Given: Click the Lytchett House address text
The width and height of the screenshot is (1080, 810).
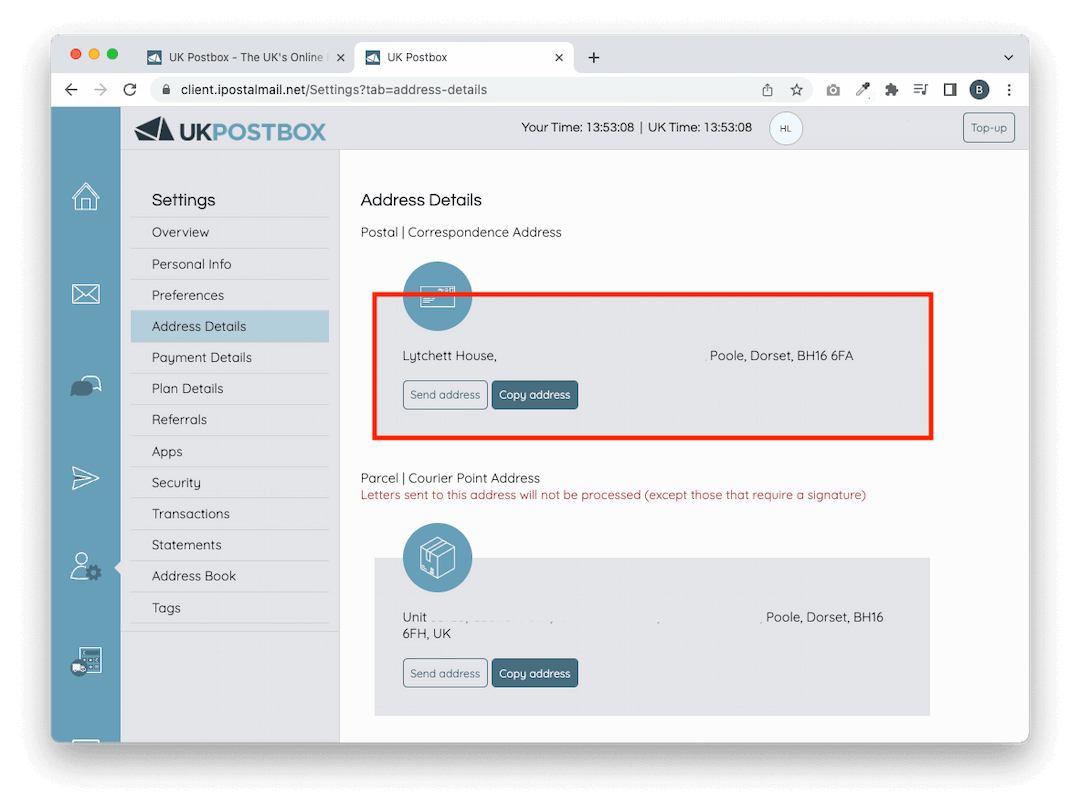Looking at the screenshot, I should [x=627, y=355].
